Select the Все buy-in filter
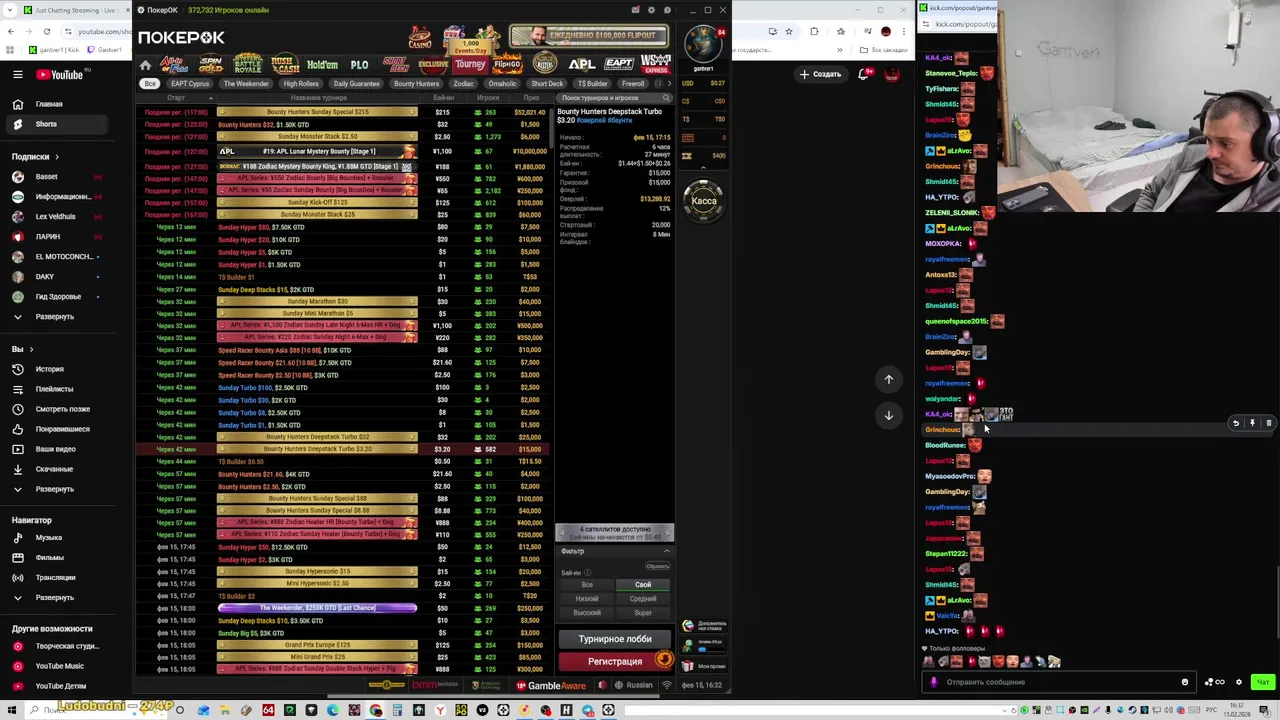This screenshot has width=1280, height=720. click(587, 585)
